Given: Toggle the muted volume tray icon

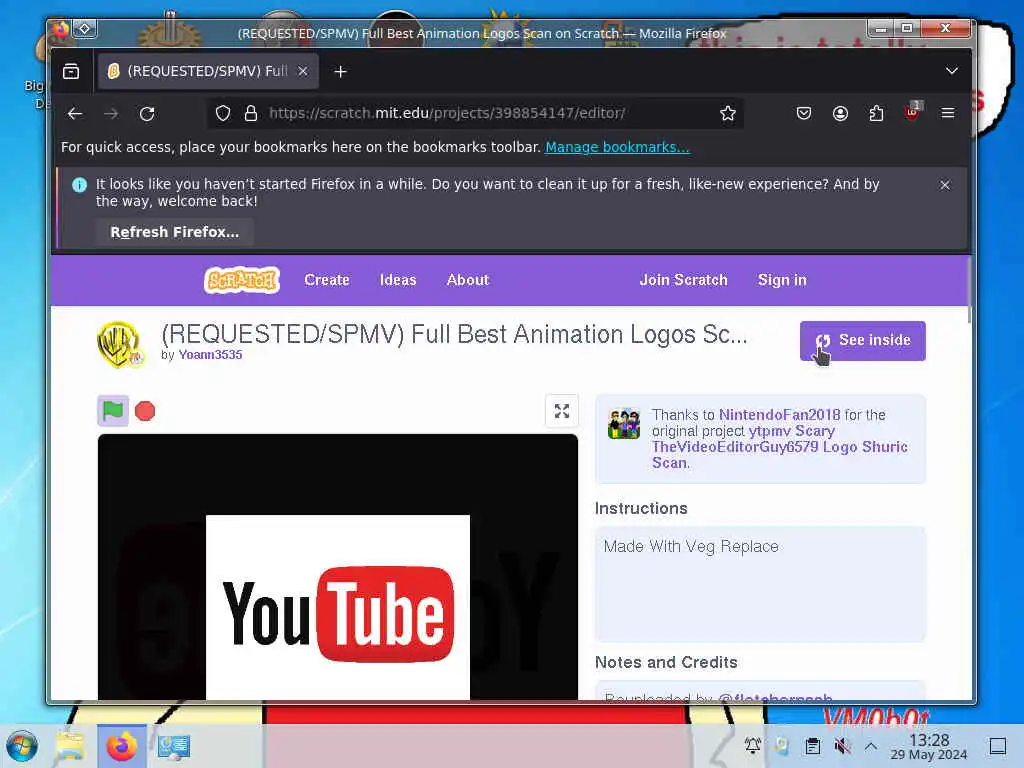Looking at the screenshot, I should click(x=842, y=746).
